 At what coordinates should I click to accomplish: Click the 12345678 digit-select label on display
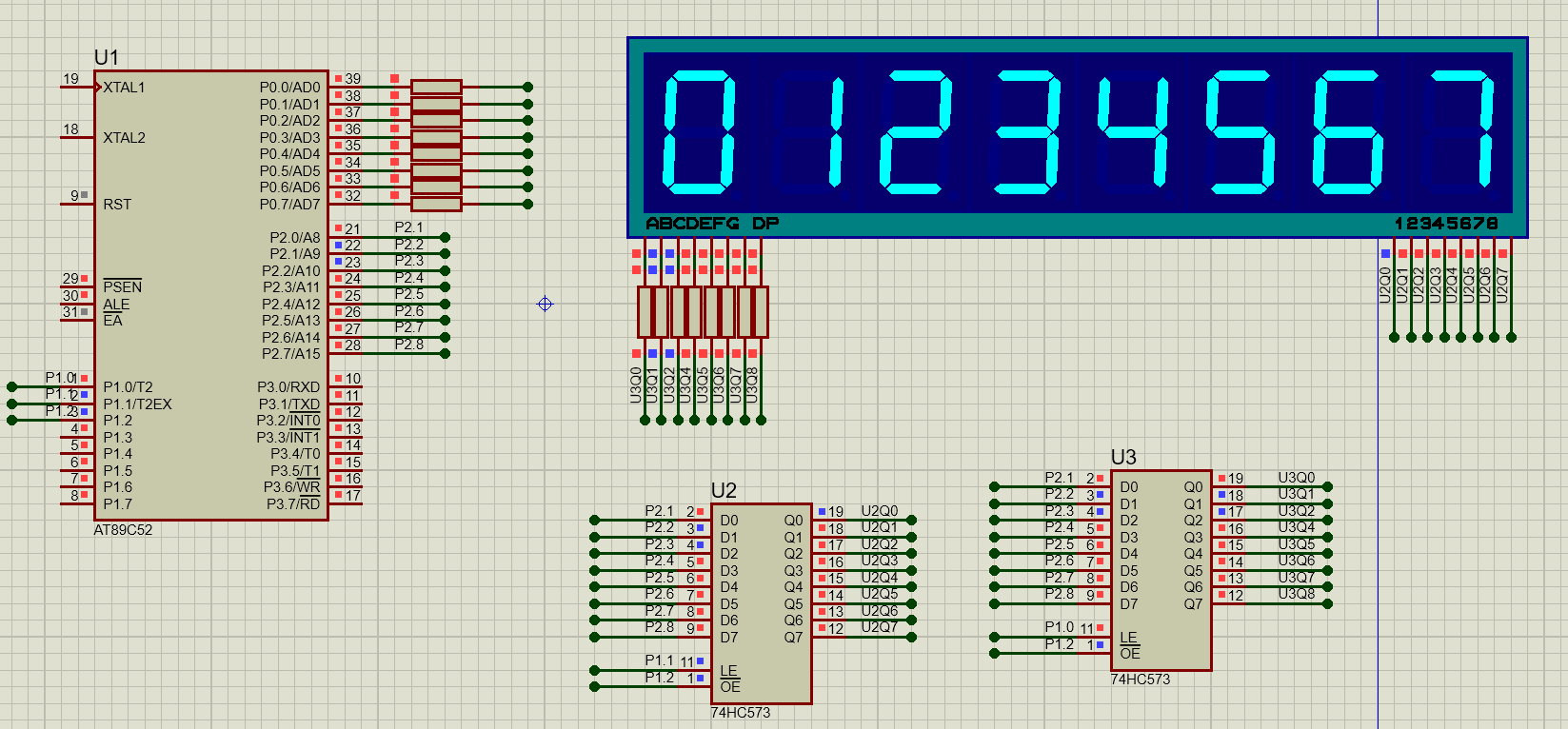(x=1445, y=224)
